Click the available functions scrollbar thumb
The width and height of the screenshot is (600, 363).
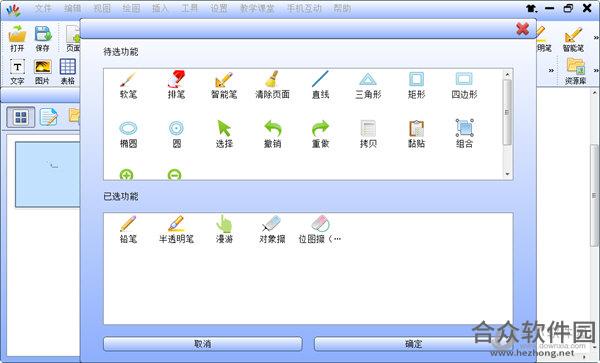pyautogui.click(x=507, y=112)
